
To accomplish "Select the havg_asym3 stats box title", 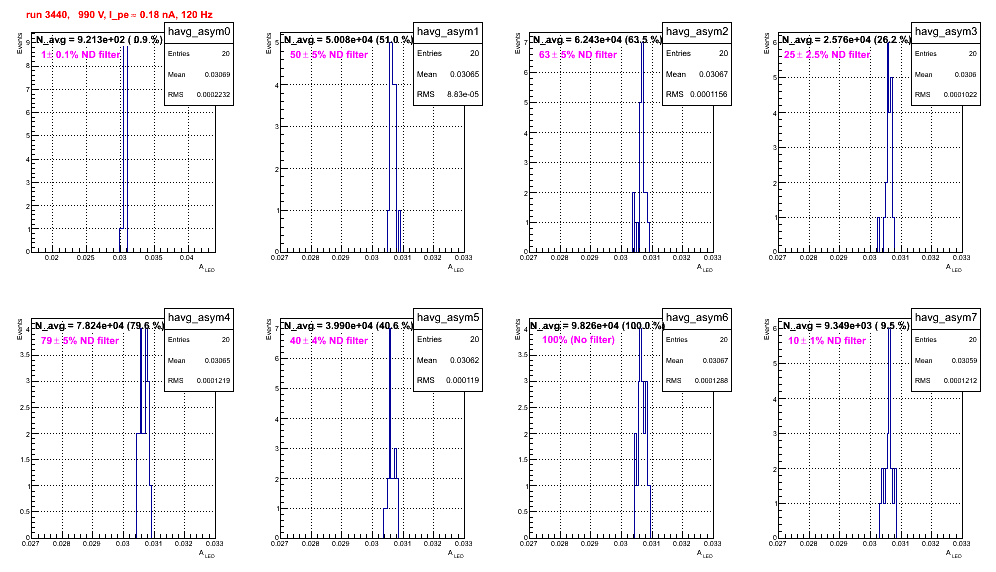I will point(946,32).
